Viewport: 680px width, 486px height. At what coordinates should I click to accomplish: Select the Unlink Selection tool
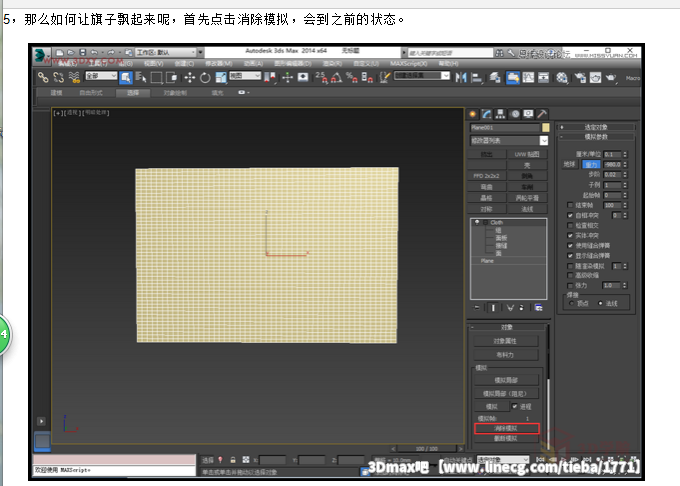click(59, 78)
